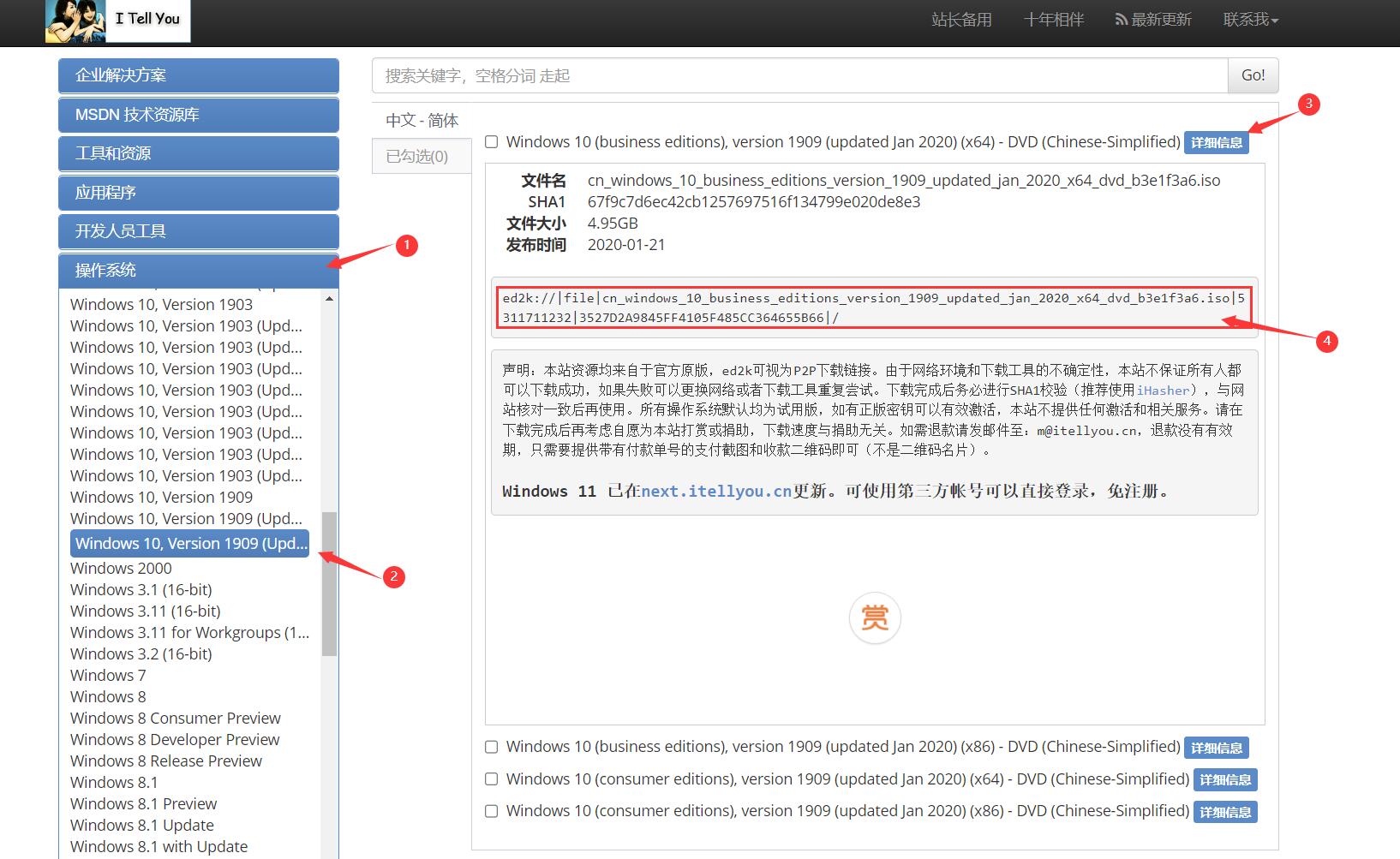Click the RSS feed icon beside 最新更新
1400x859 pixels.
coord(1123,19)
